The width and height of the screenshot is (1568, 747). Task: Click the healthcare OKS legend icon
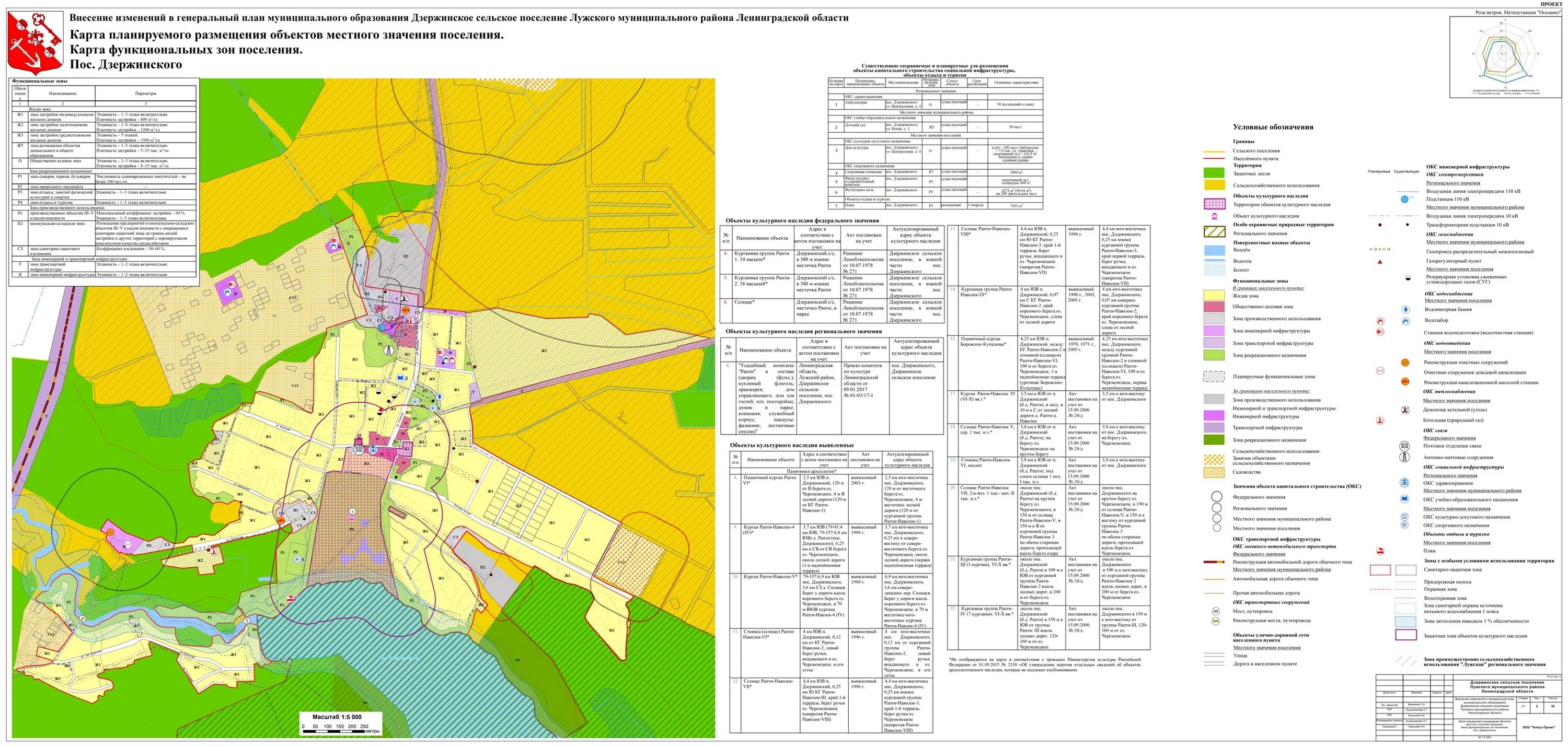(1404, 483)
